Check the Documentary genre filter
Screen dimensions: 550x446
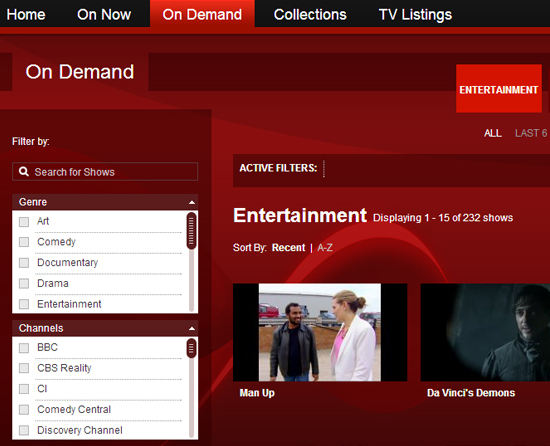(x=24, y=263)
